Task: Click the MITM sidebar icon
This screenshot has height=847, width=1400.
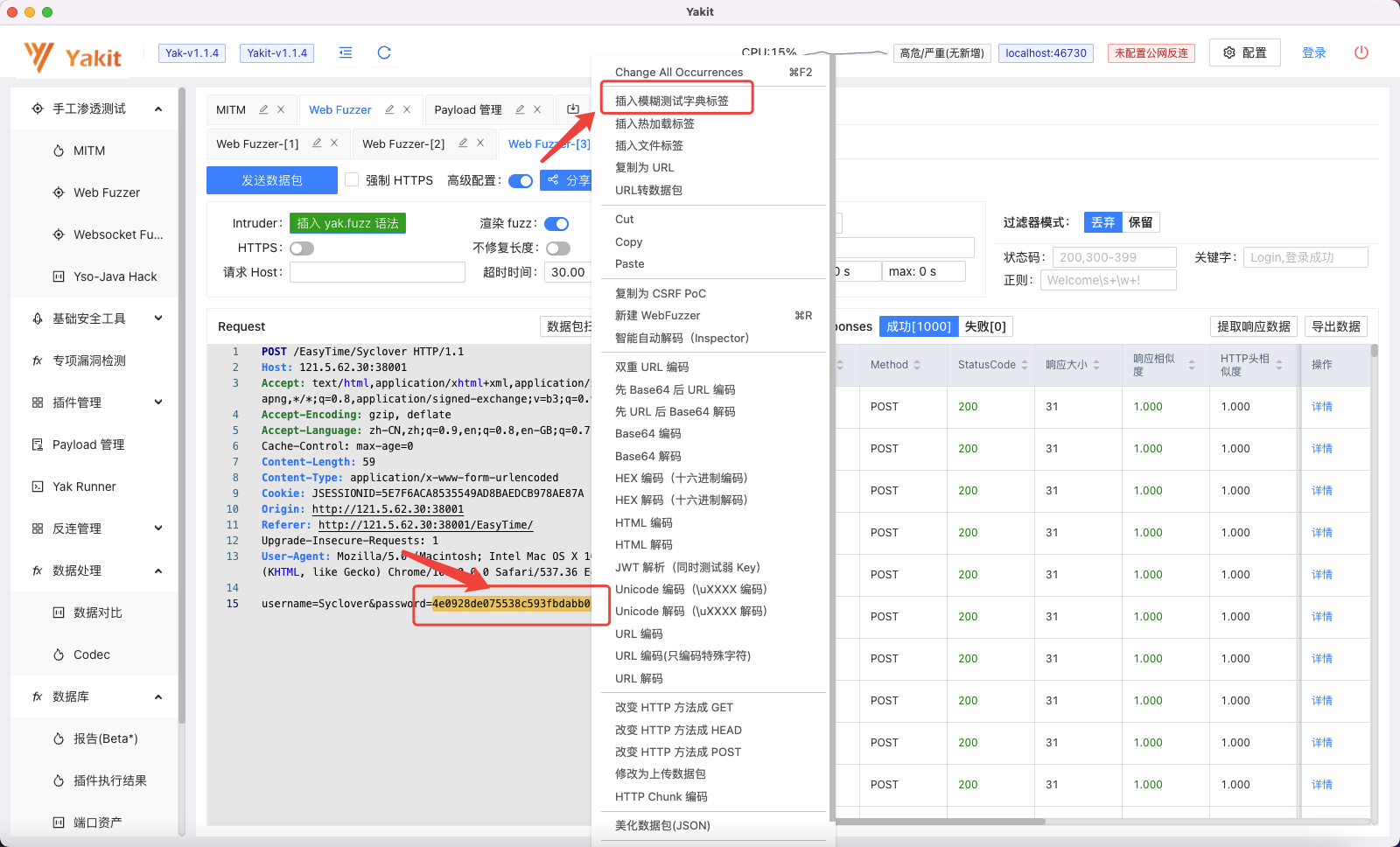Action: tap(59, 150)
